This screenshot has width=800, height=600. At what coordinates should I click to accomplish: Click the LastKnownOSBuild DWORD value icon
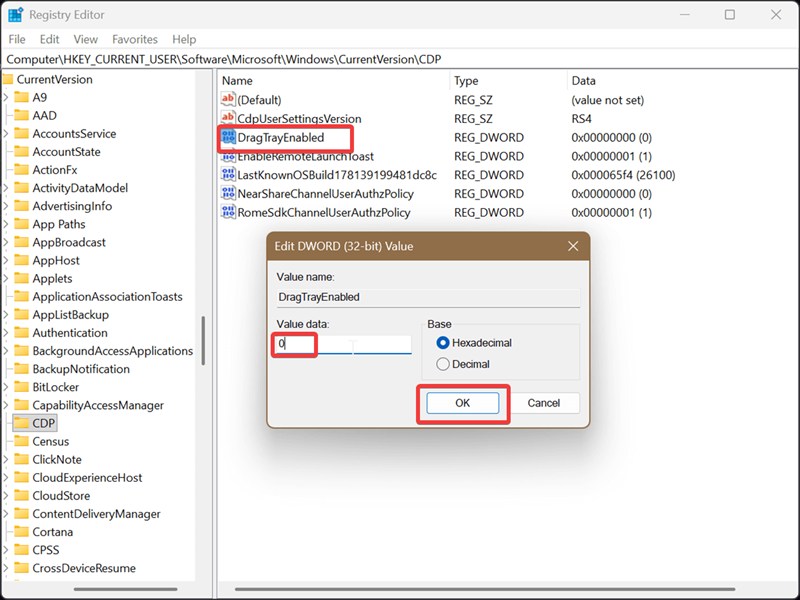pyautogui.click(x=228, y=174)
